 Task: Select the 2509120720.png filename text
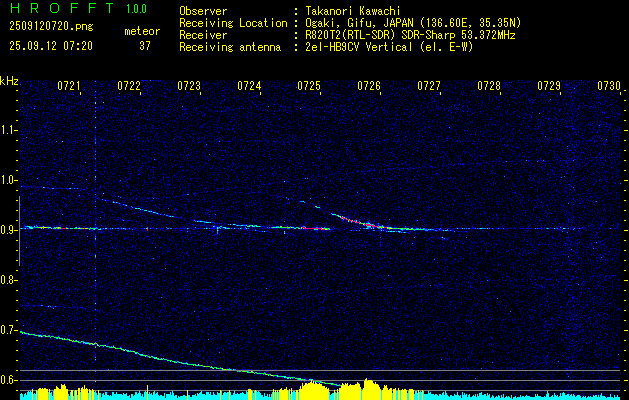click(48, 27)
